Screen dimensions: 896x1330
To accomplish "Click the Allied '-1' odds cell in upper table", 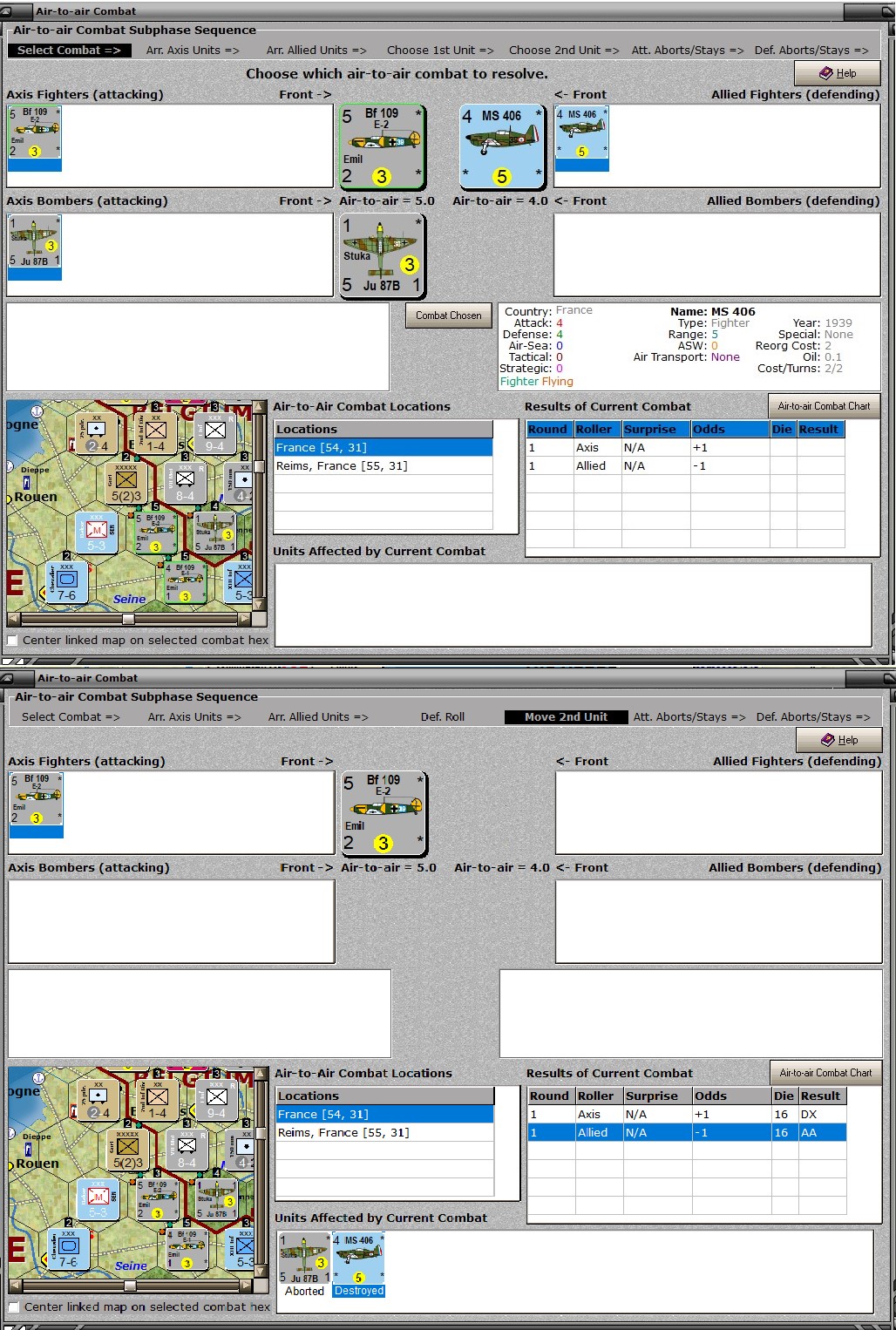I will click(x=730, y=466).
